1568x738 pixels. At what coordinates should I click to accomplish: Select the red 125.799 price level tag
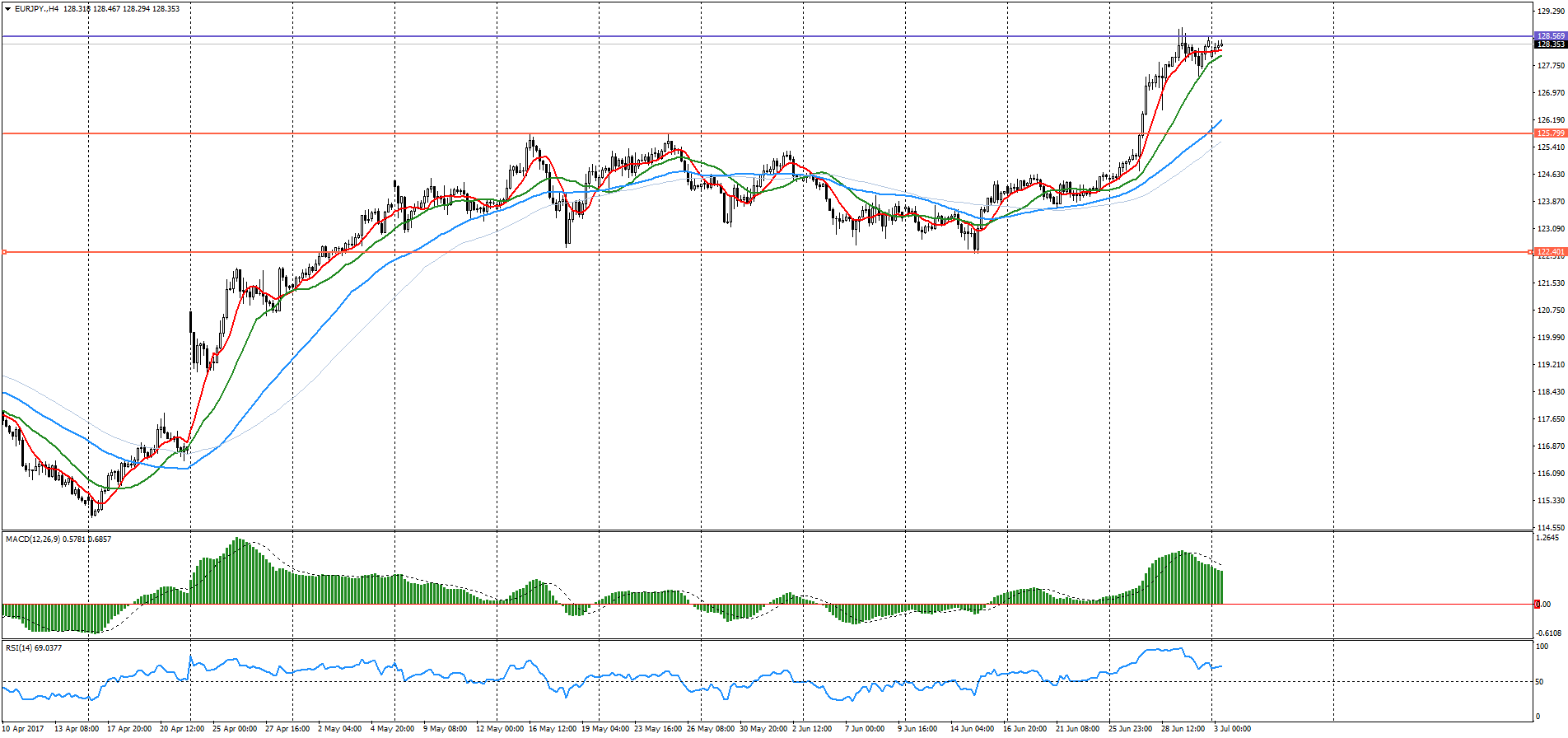[x=1551, y=133]
